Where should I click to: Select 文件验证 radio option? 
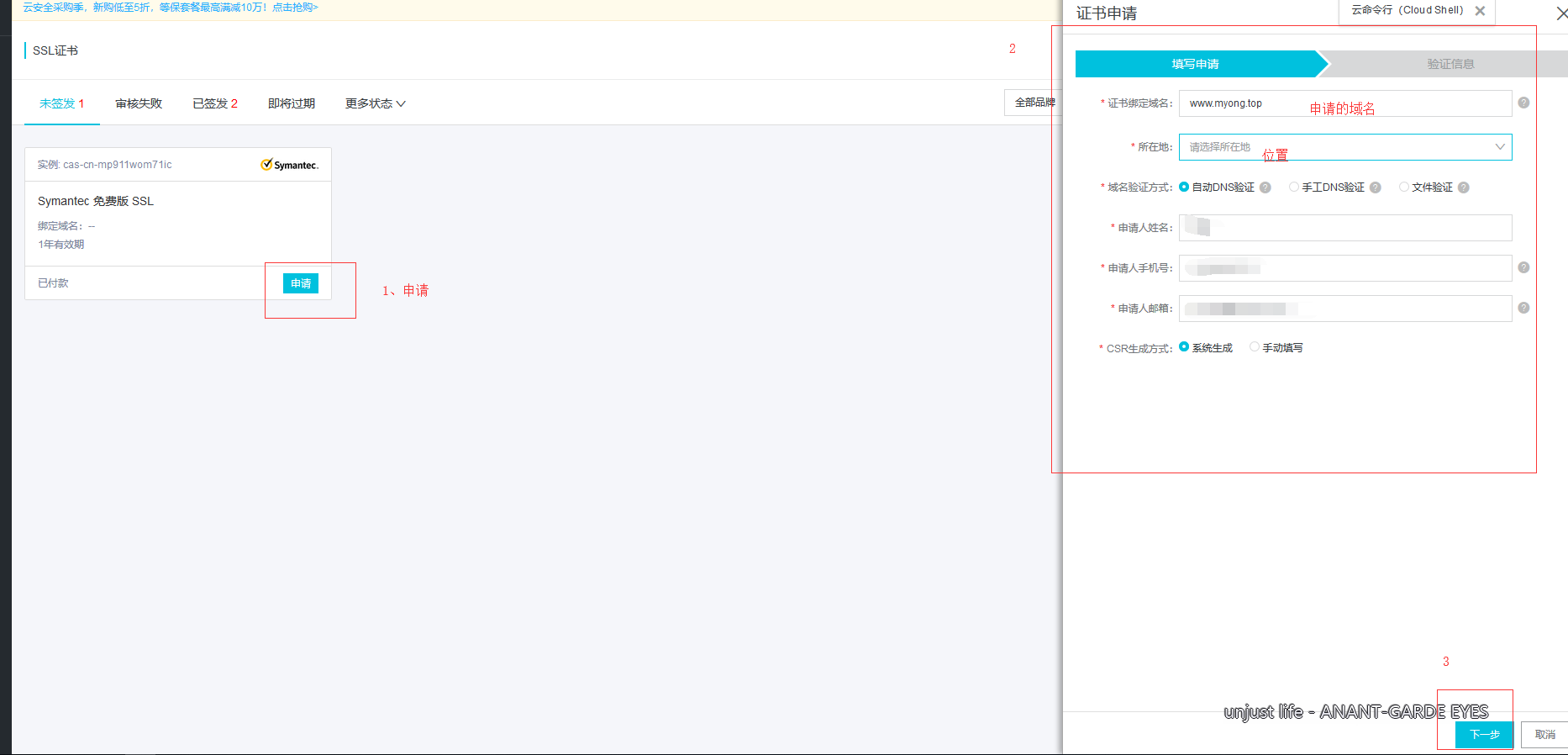pyautogui.click(x=1404, y=187)
